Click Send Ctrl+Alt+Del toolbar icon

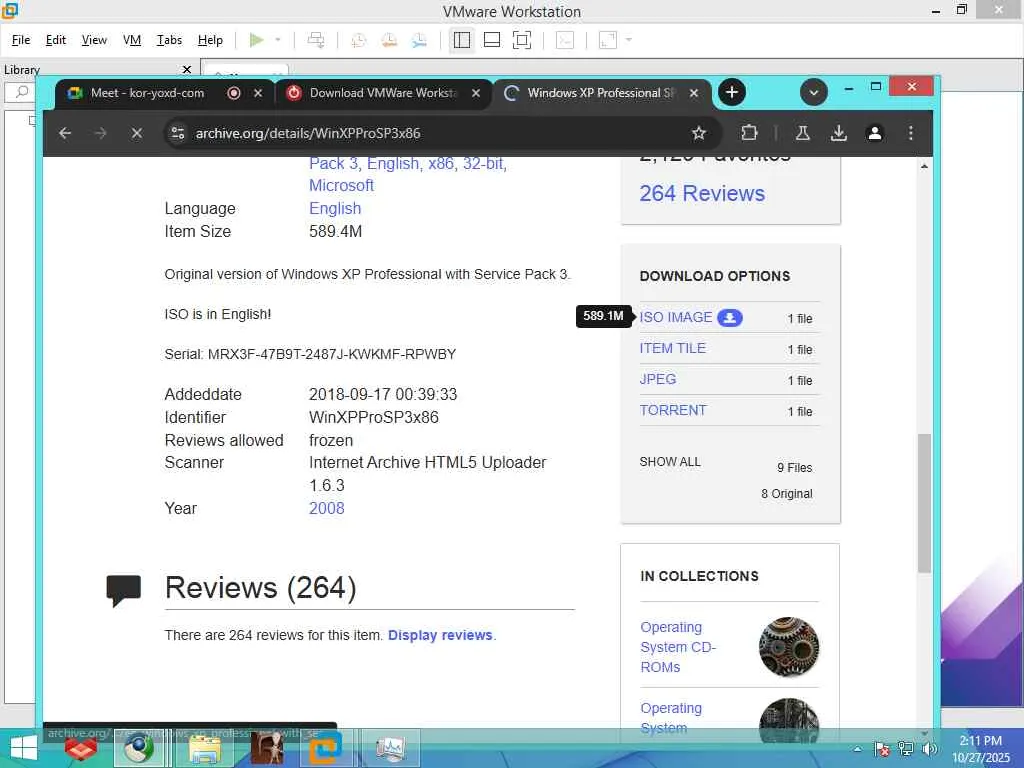click(x=316, y=40)
